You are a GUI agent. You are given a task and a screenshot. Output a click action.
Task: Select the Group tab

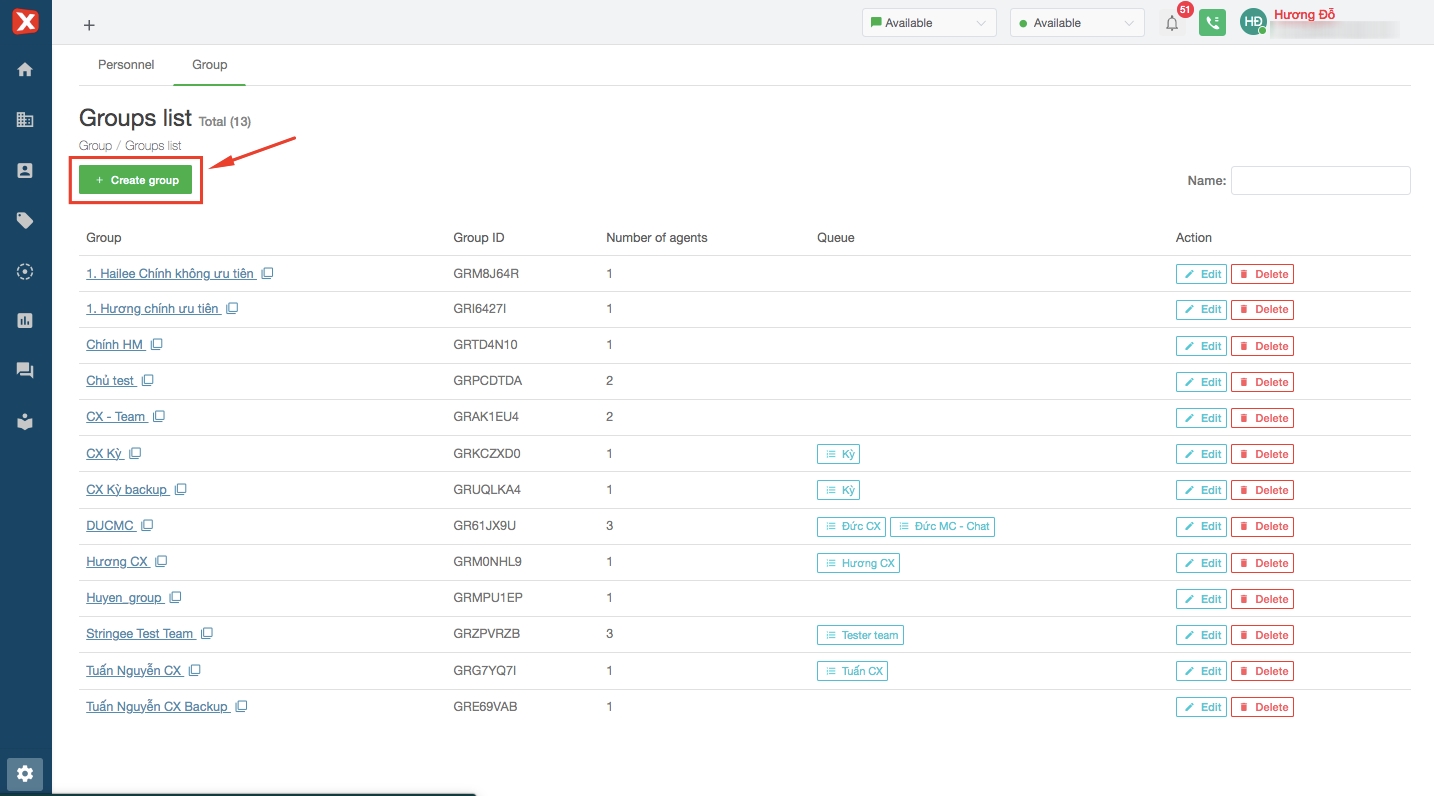(210, 65)
